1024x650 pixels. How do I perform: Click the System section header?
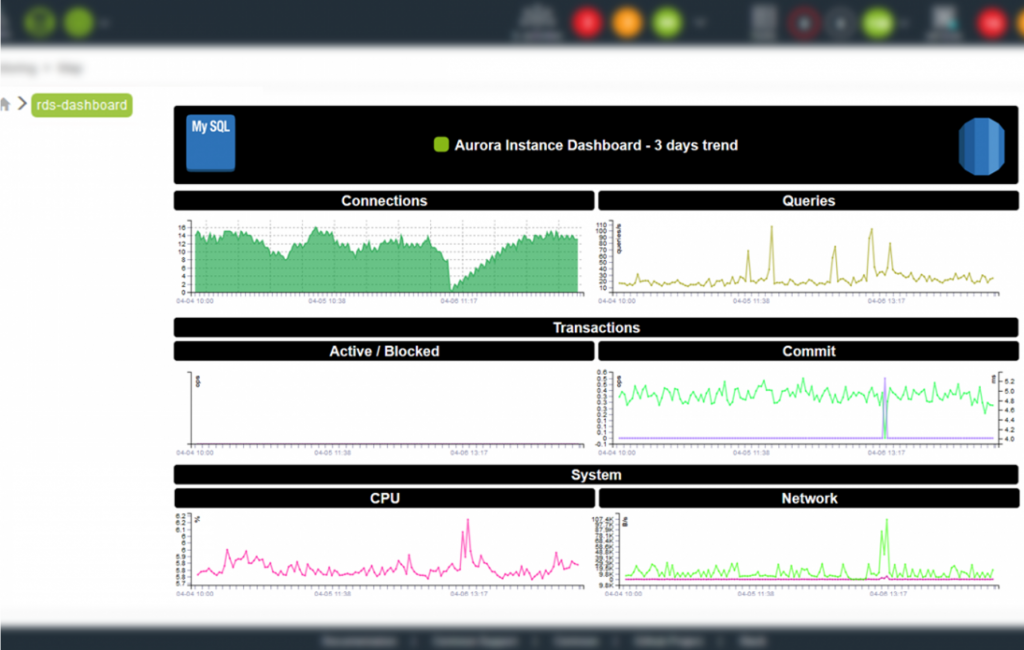click(596, 475)
